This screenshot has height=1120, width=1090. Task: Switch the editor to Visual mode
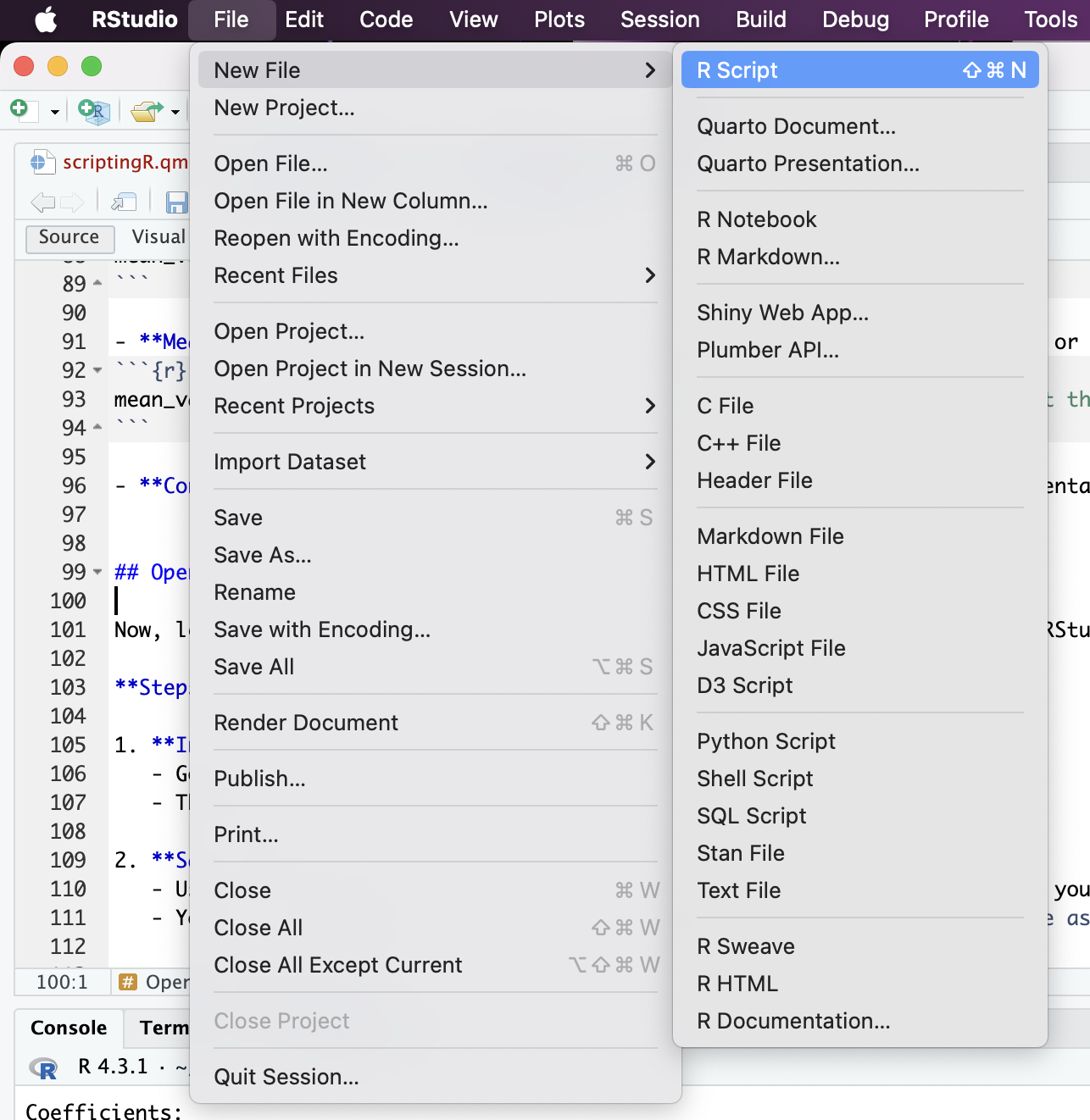point(158,237)
